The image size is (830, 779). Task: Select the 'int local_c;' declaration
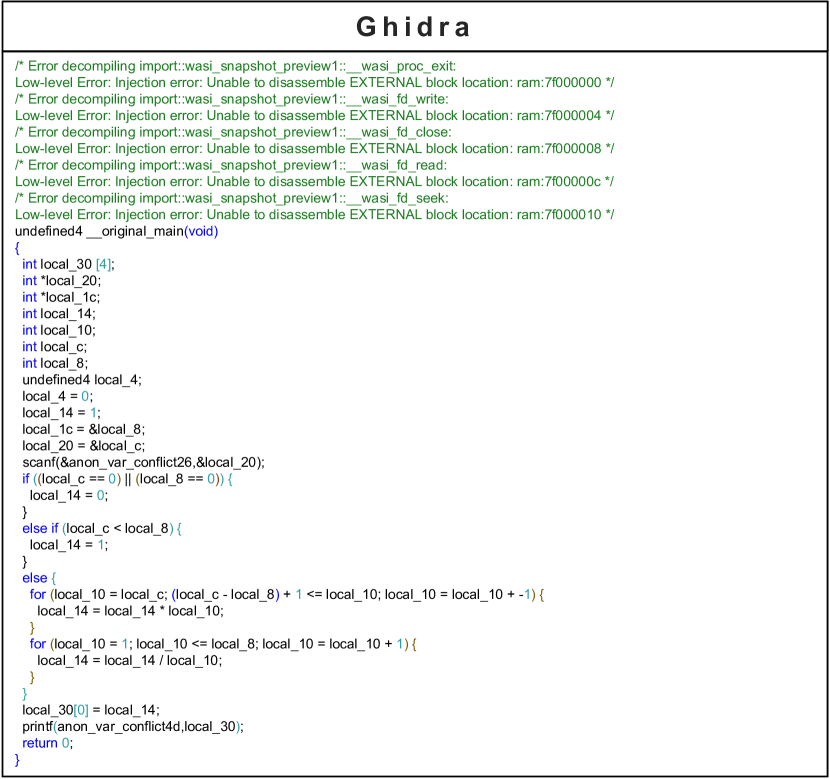coord(55,347)
